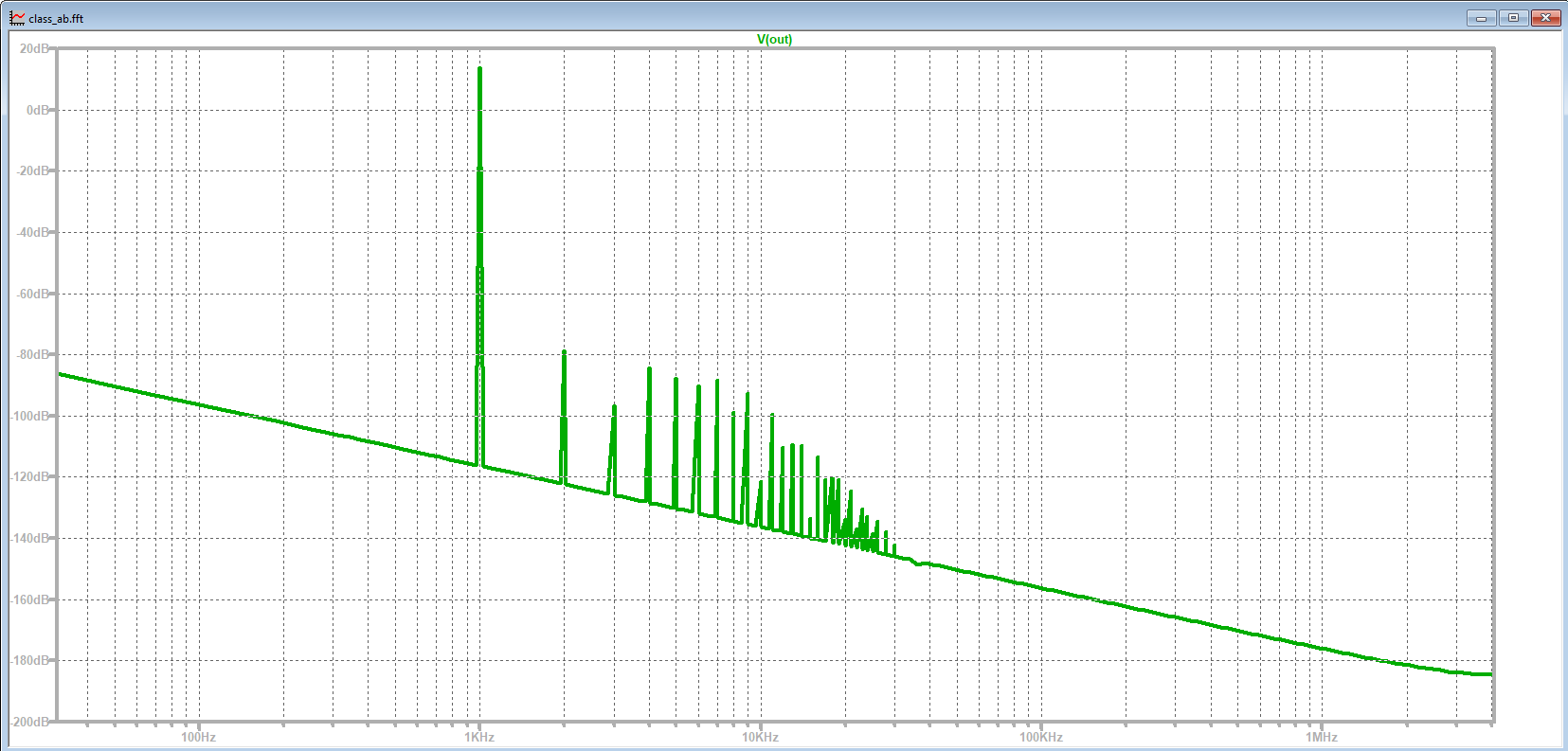The image size is (1568, 751).
Task: Close the class_ab.fft window
Action: coord(1545,18)
